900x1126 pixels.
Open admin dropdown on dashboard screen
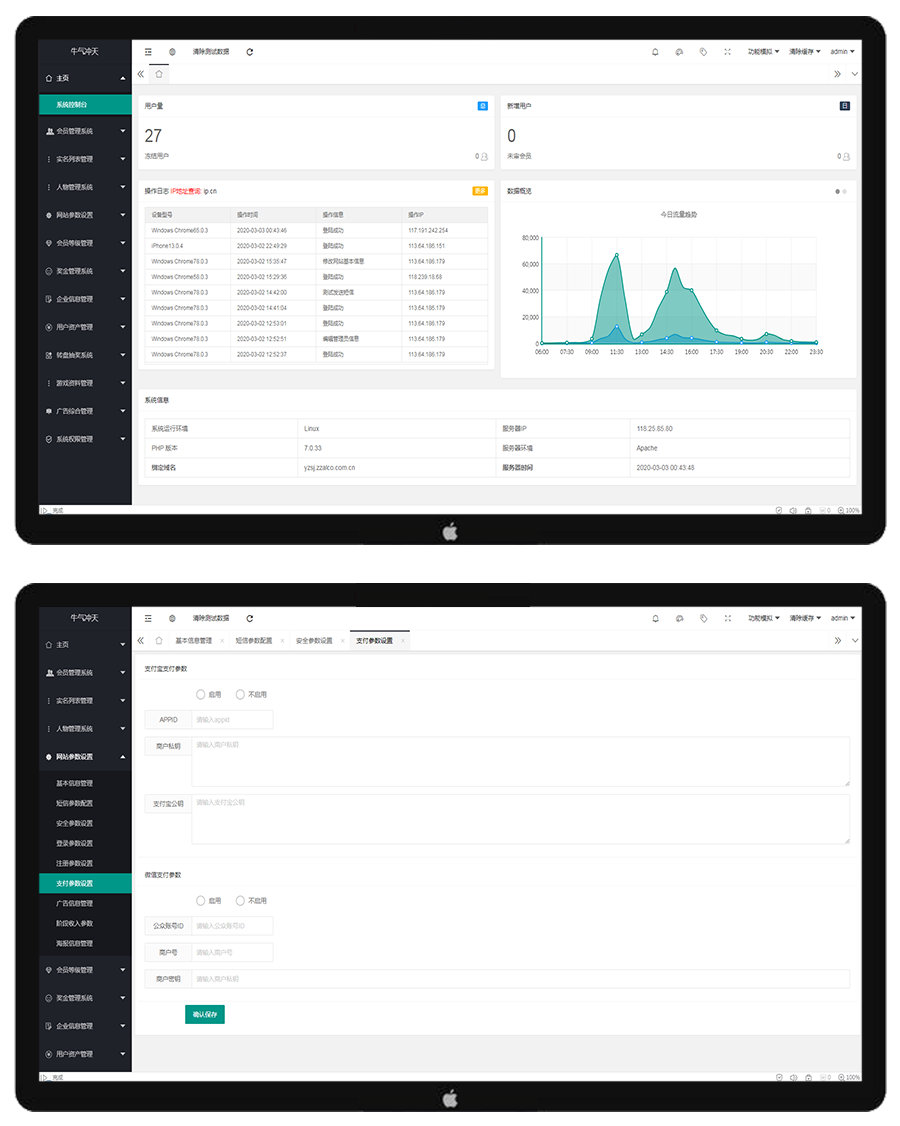coord(843,52)
